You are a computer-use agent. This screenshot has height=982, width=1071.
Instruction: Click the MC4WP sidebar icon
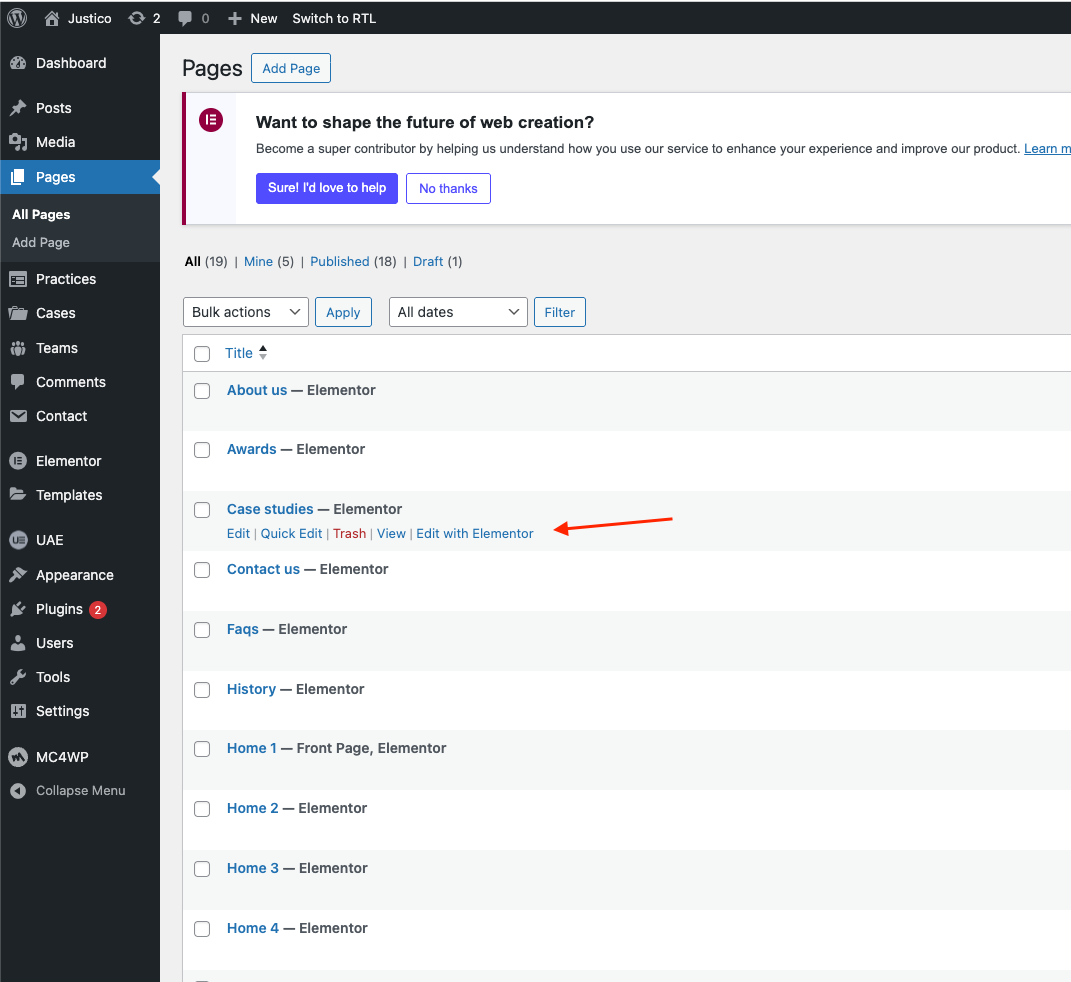pyautogui.click(x=18, y=757)
